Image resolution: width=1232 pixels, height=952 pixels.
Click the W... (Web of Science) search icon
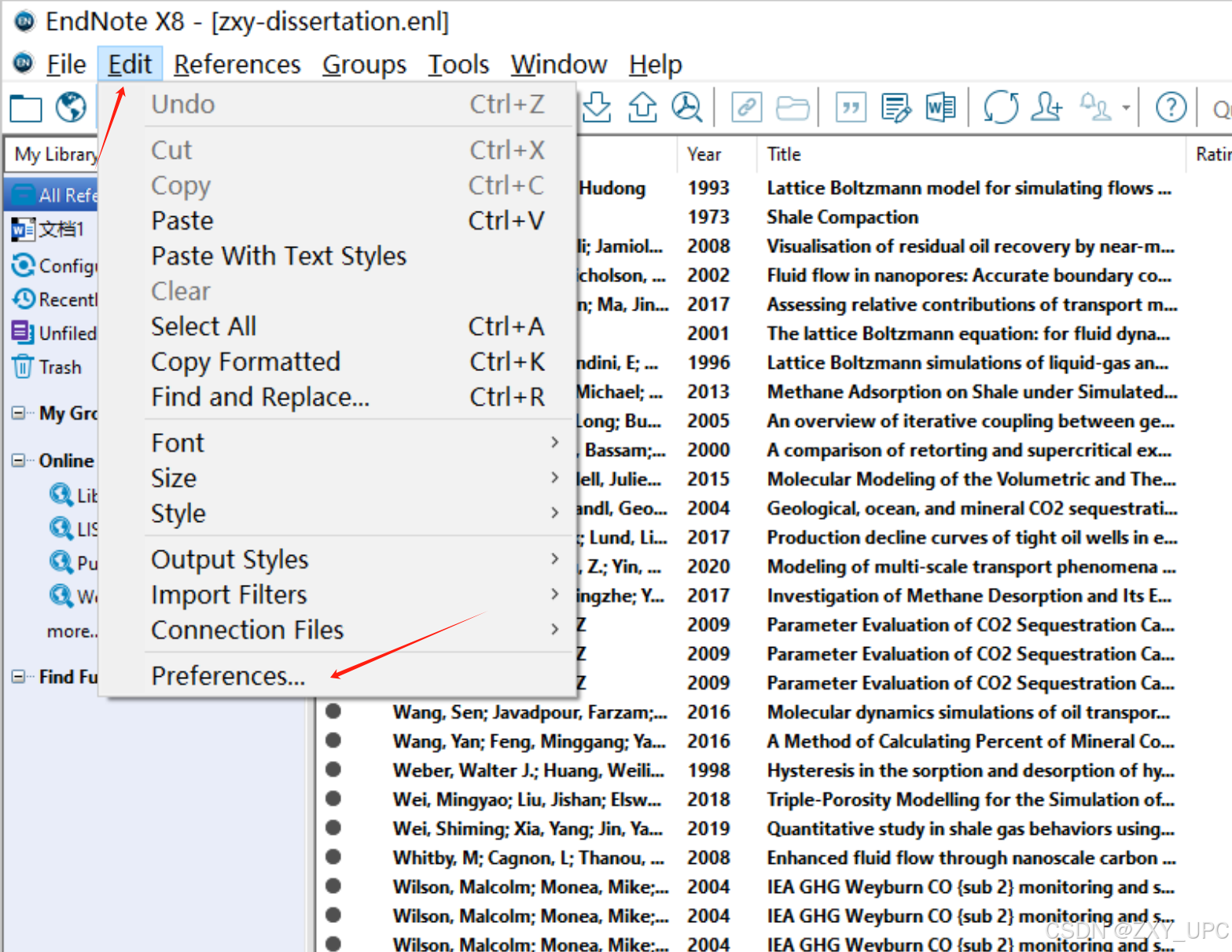[61, 596]
